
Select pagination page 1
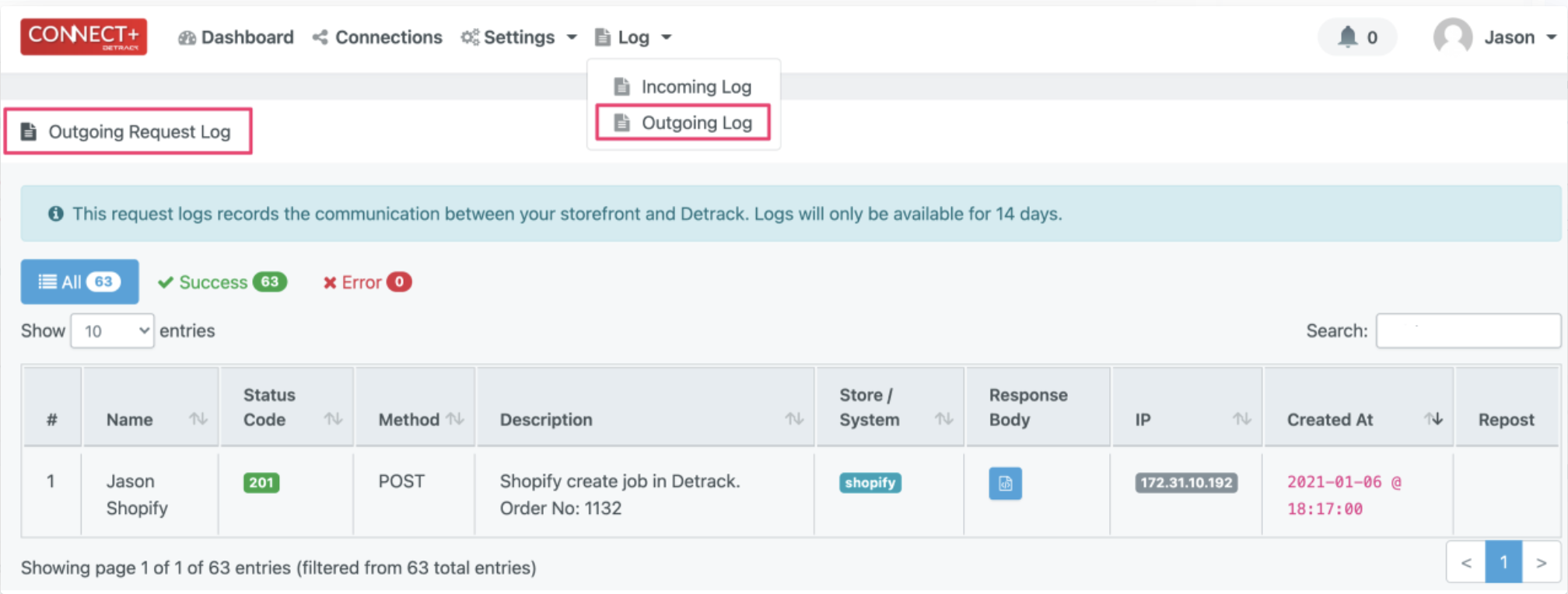tap(1503, 562)
